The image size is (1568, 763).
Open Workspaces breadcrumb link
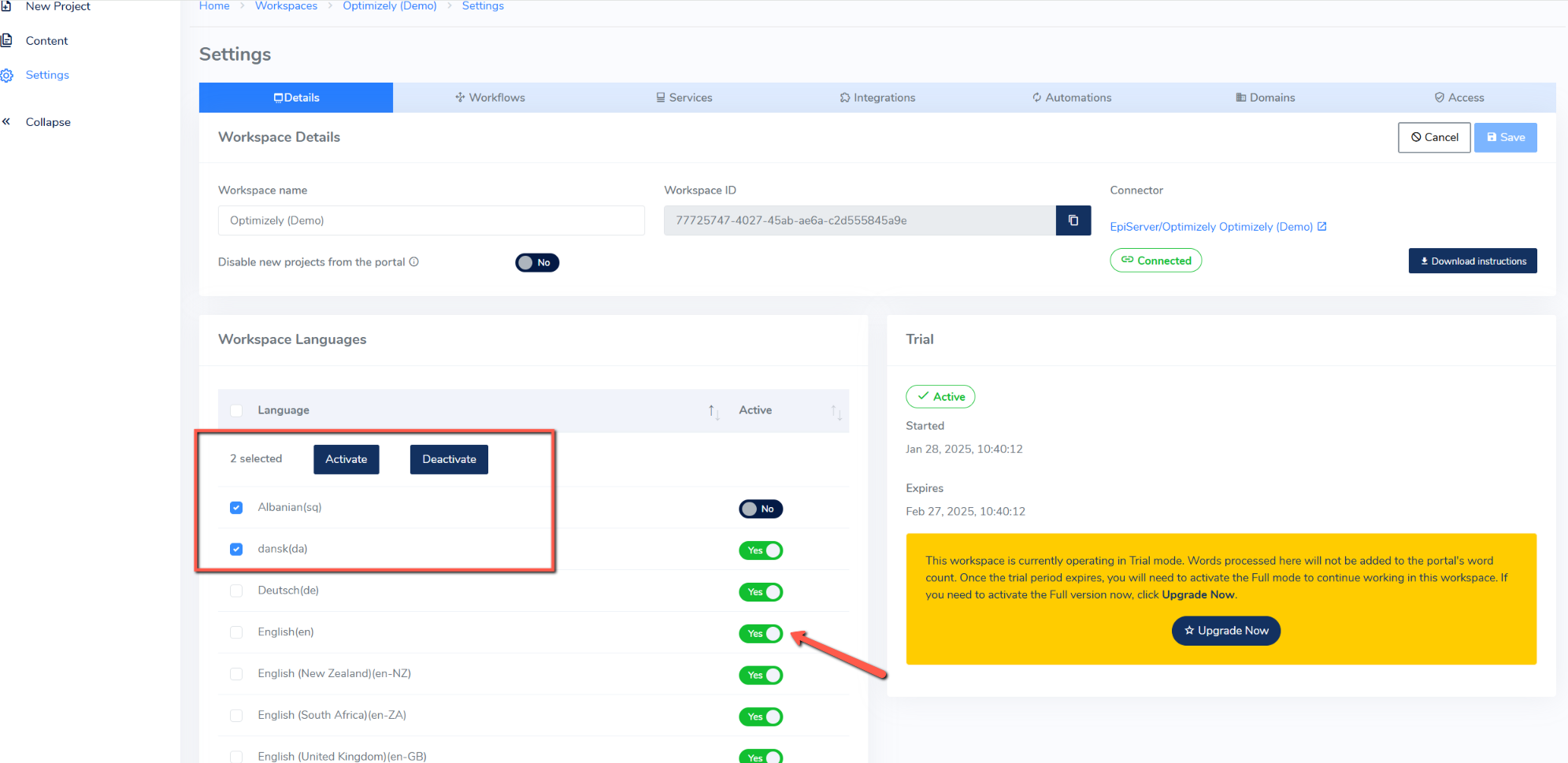pos(286,6)
